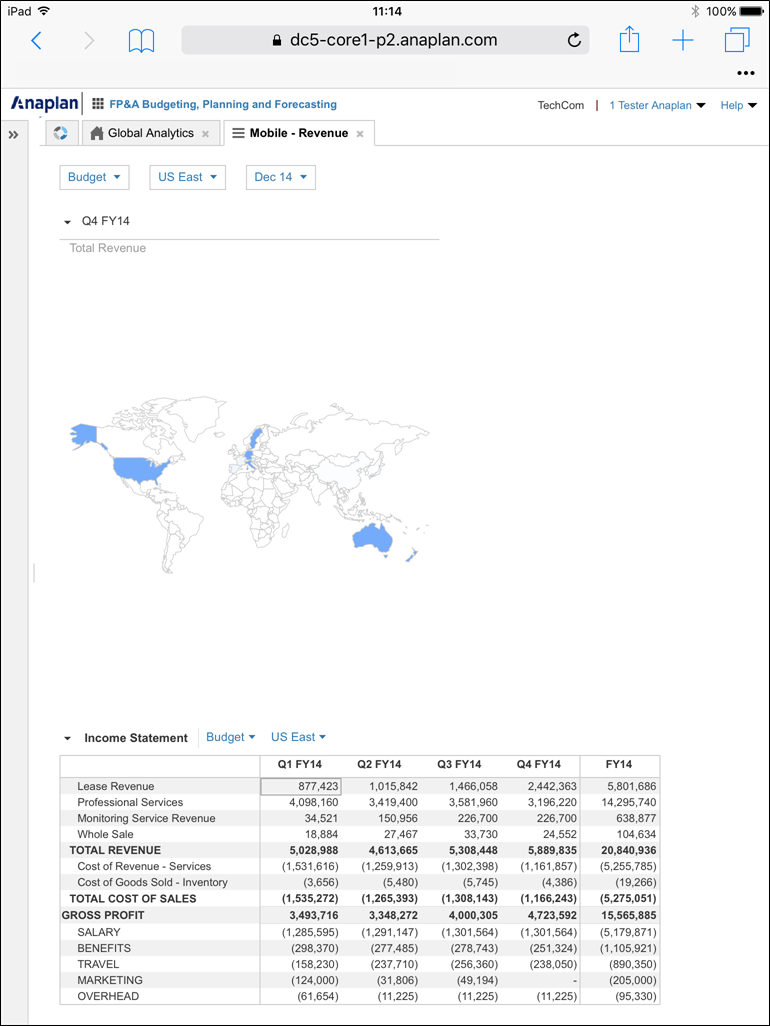
Task: Close the Mobile - Revenue tab
Action: tap(360, 134)
